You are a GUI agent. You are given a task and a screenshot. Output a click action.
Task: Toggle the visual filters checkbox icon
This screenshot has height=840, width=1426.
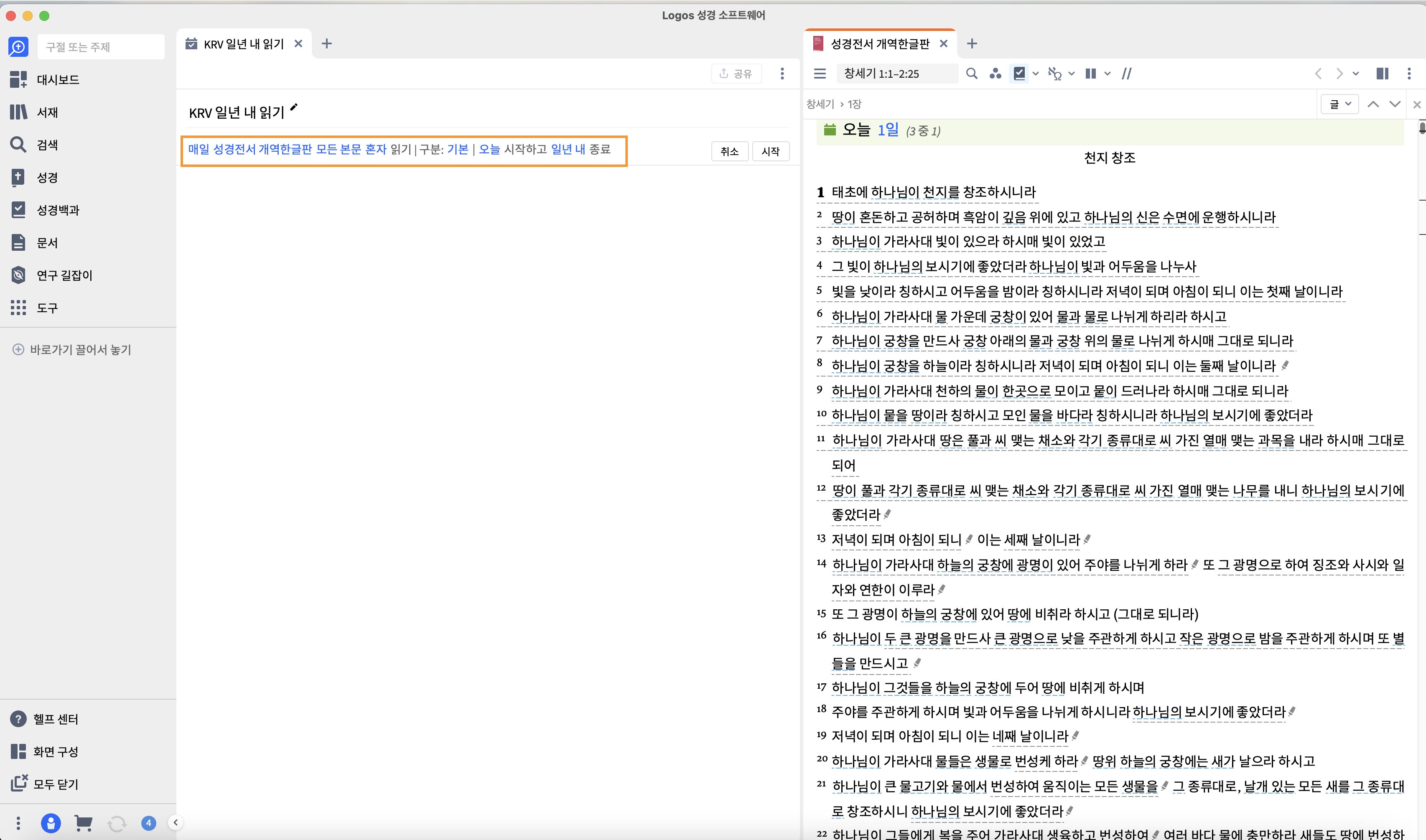tap(1019, 74)
